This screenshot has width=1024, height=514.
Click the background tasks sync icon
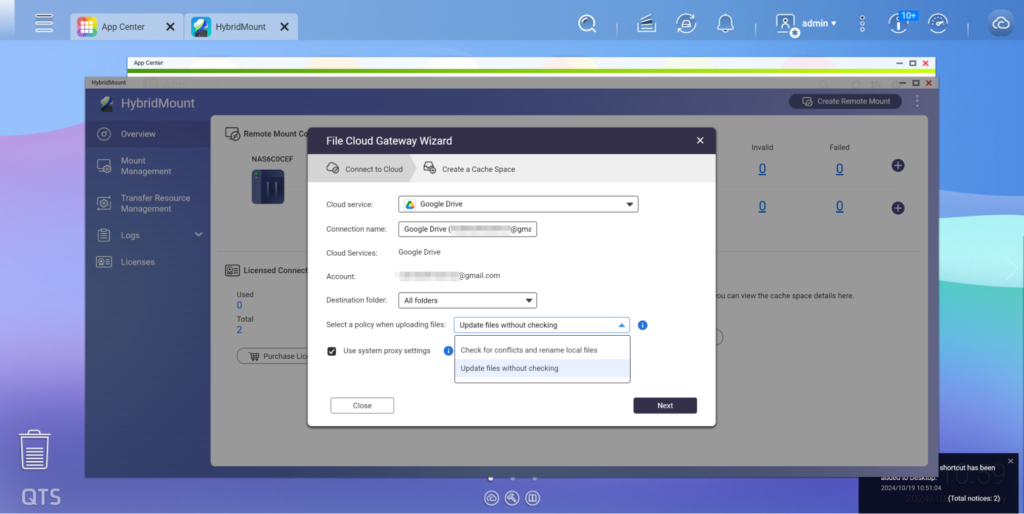pyautogui.click(x=686, y=23)
